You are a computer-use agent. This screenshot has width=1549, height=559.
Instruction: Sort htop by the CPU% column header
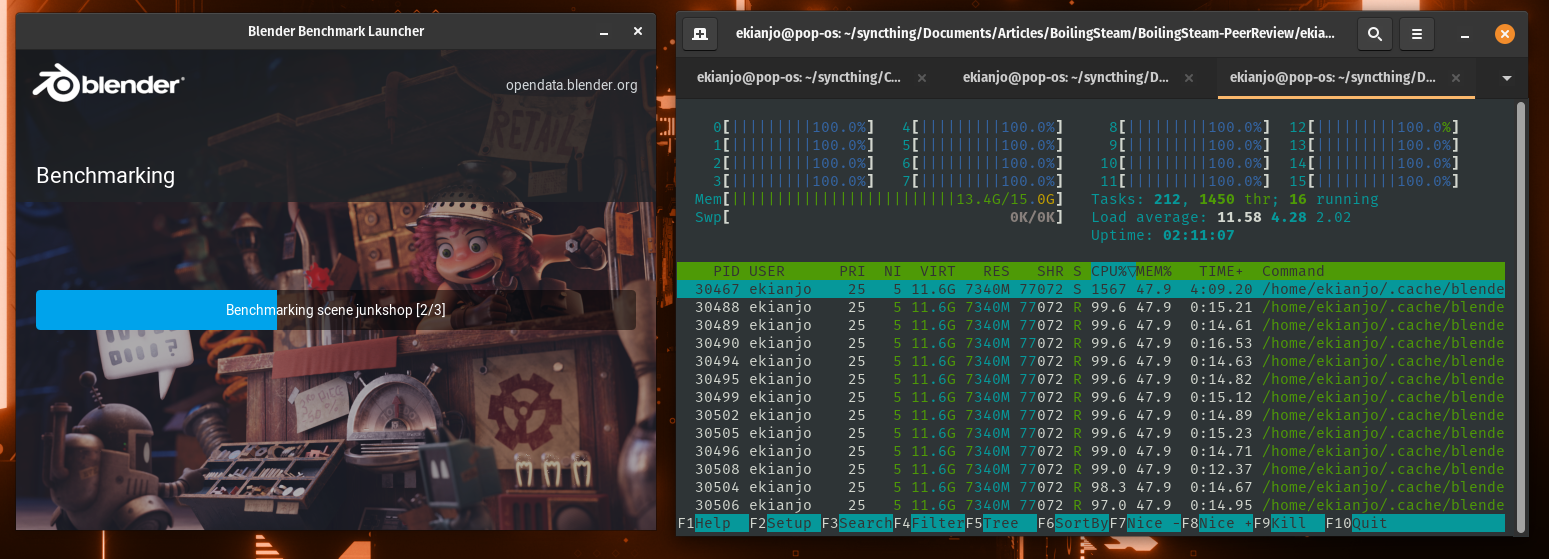coord(1113,271)
